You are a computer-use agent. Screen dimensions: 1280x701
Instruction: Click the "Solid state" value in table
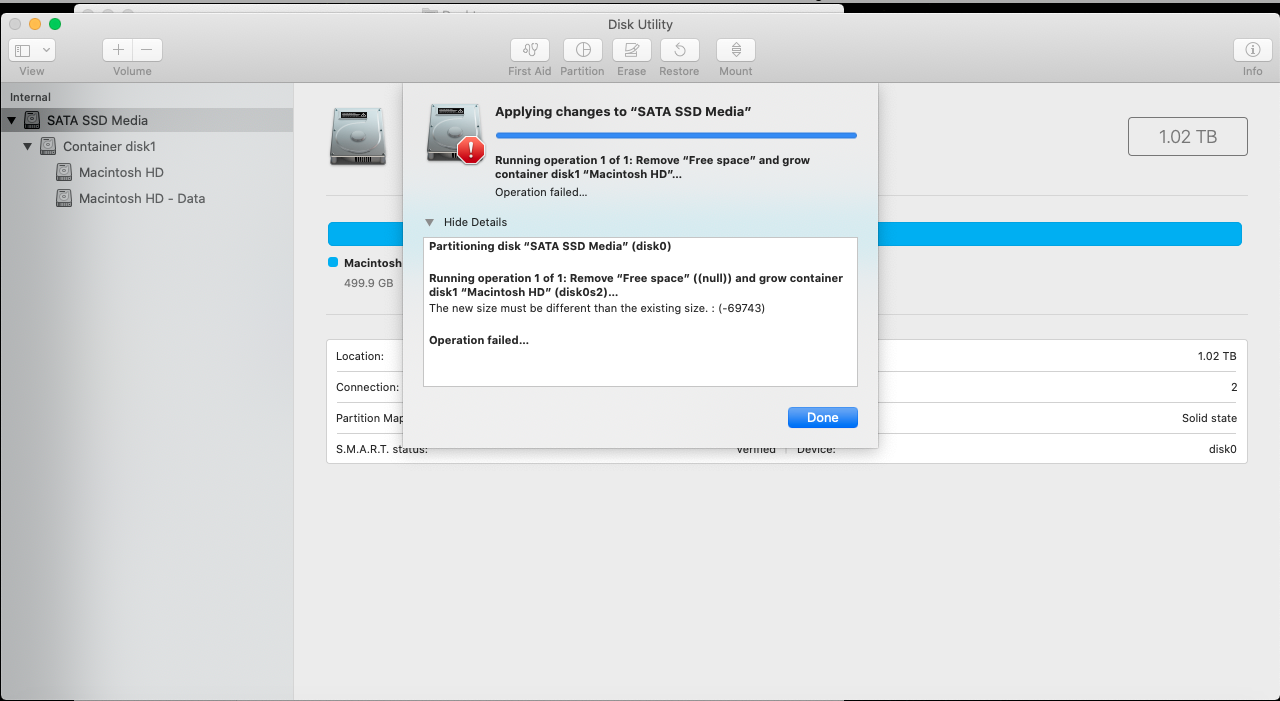1209,418
